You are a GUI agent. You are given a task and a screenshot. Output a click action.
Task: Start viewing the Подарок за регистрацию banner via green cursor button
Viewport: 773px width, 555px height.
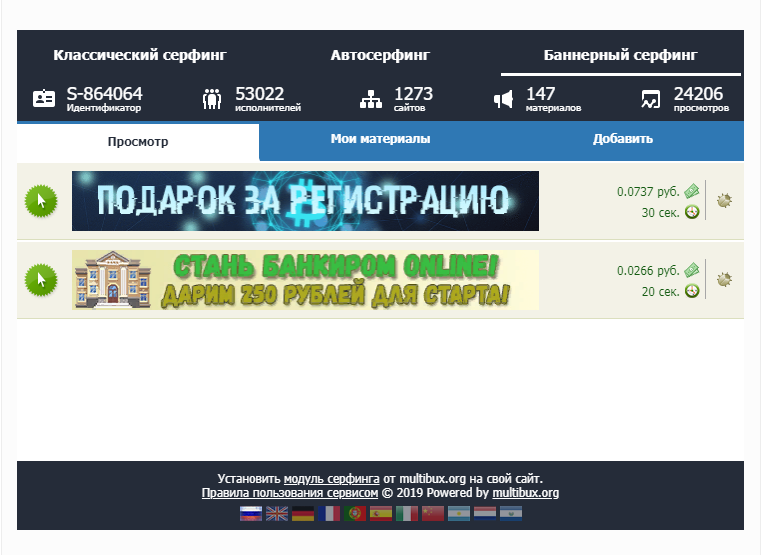41,201
